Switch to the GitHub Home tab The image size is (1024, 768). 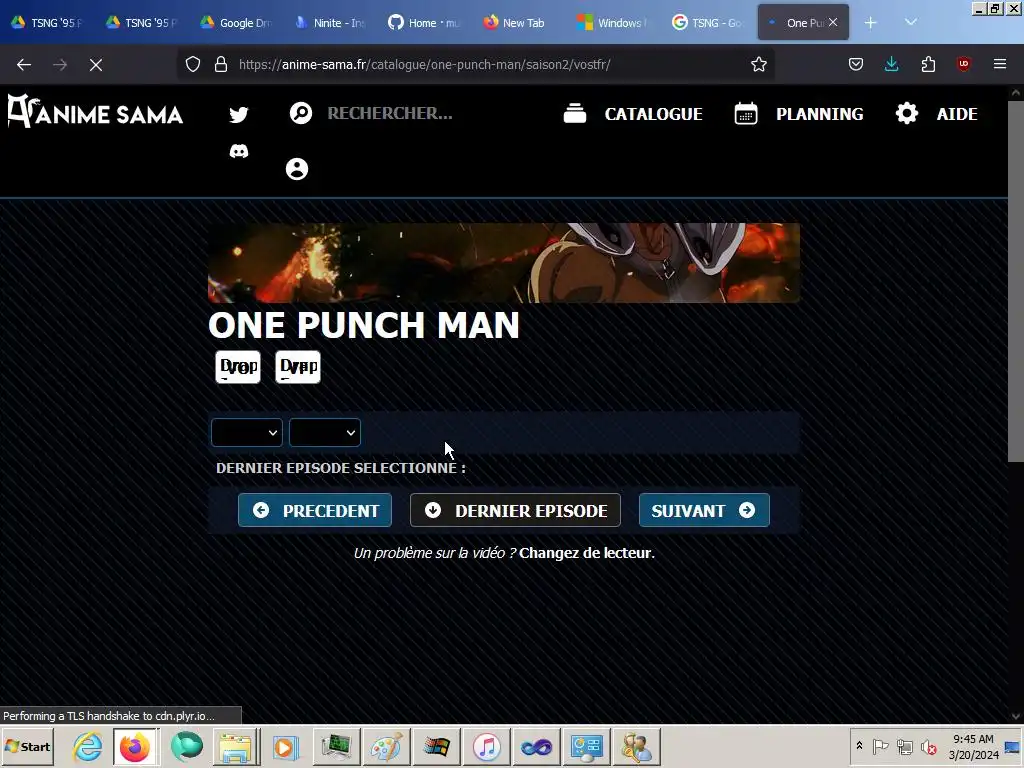[424, 23]
